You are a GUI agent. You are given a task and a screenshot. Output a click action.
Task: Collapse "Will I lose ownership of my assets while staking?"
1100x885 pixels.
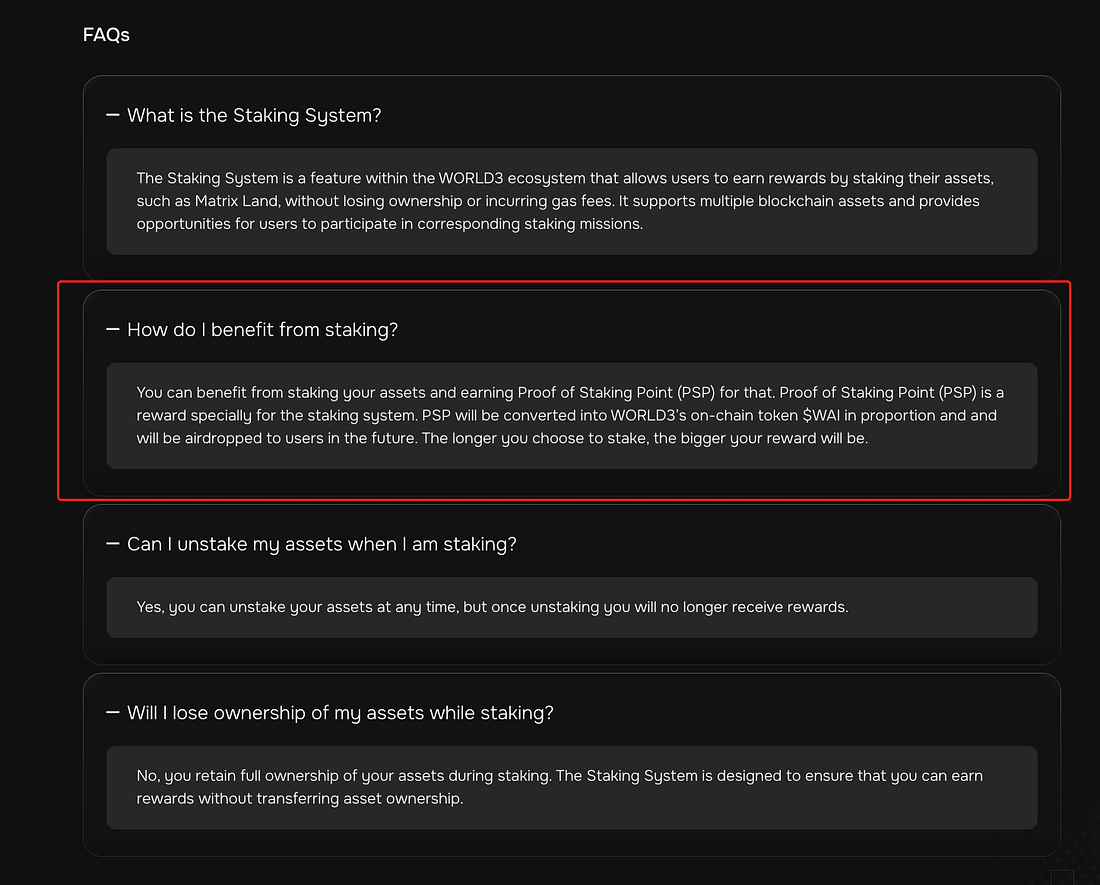[x=340, y=713]
